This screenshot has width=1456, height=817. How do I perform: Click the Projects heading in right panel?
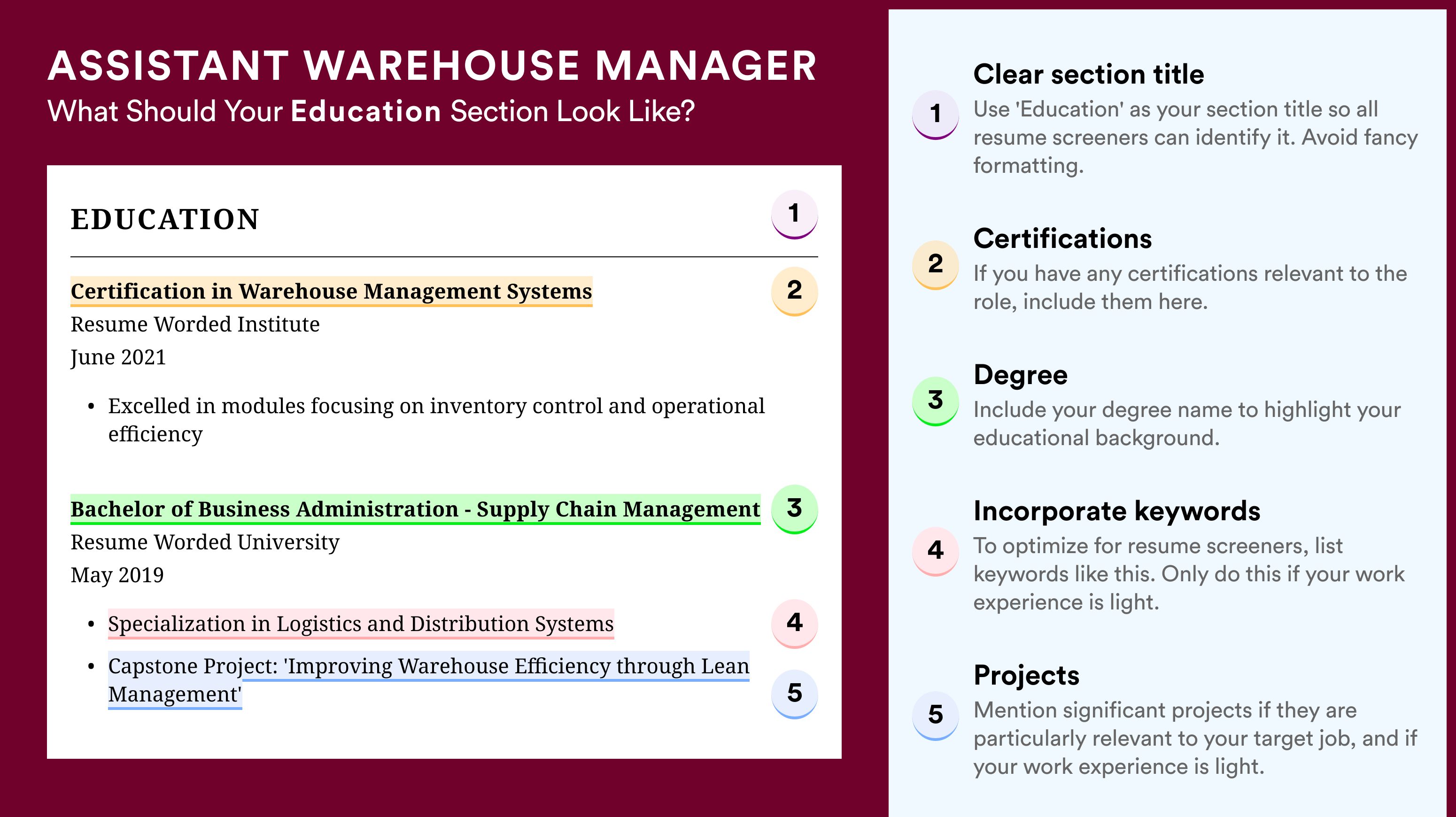point(1026,676)
